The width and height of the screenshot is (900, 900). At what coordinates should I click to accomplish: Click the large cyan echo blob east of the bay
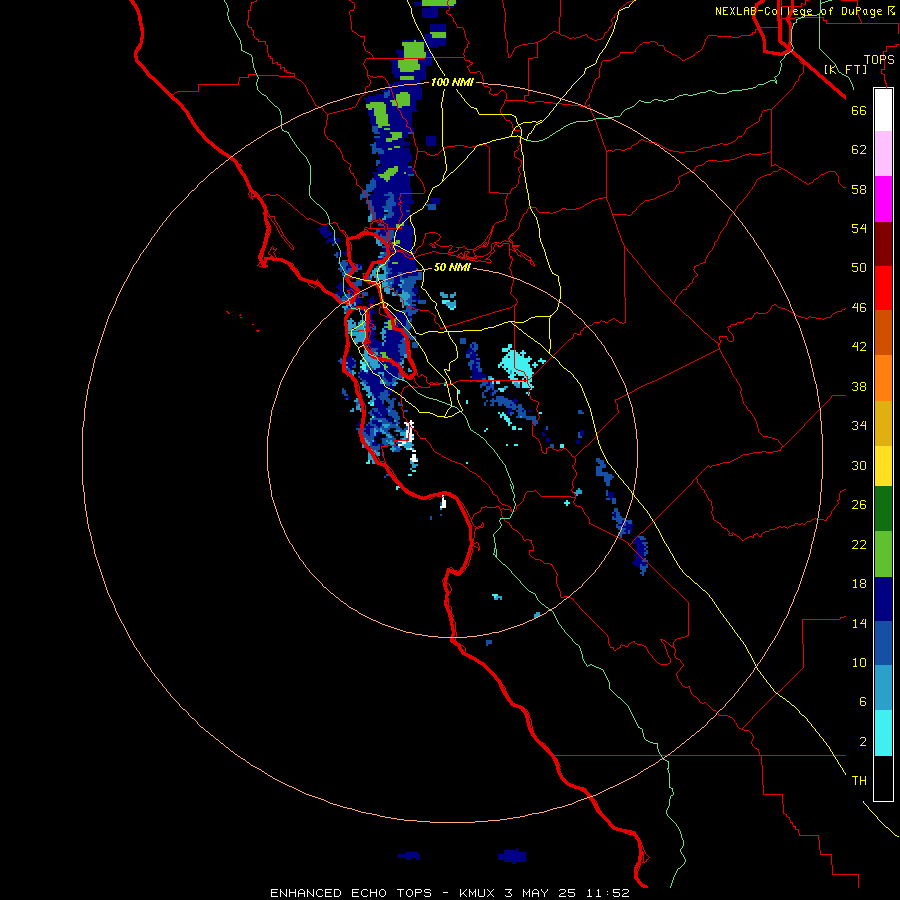515,366
